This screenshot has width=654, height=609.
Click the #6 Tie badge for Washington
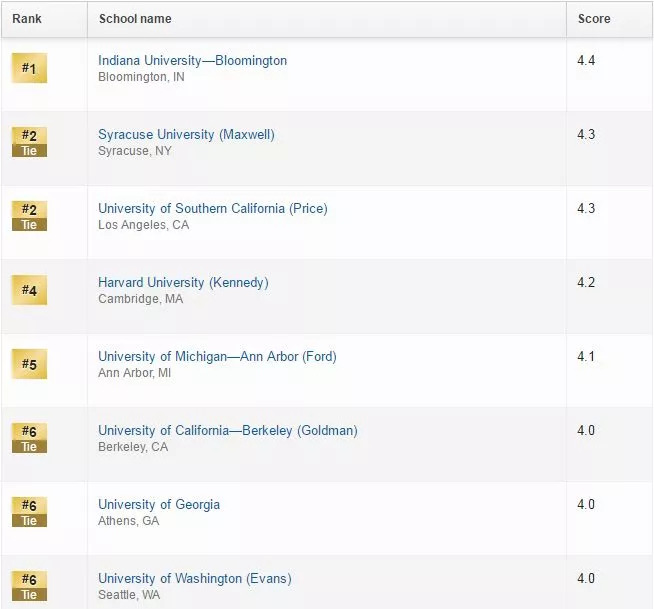(x=29, y=586)
